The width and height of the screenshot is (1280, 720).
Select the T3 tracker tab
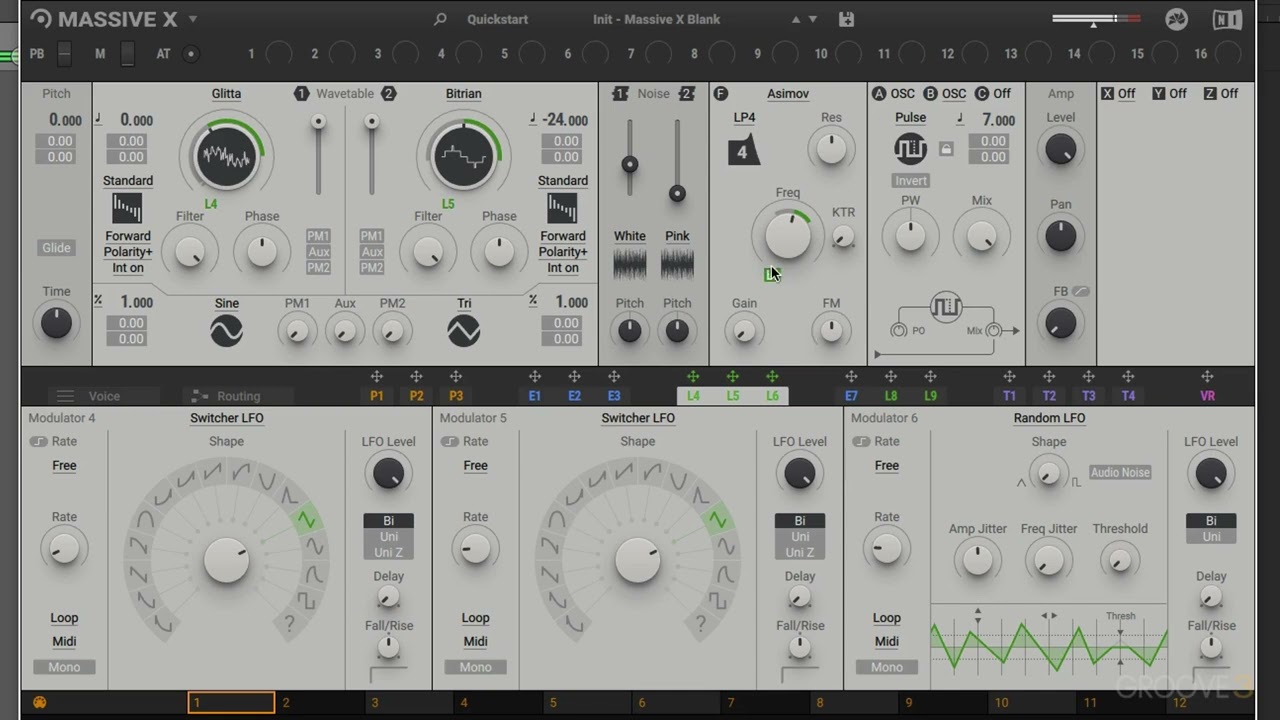(x=1088, y=396)
